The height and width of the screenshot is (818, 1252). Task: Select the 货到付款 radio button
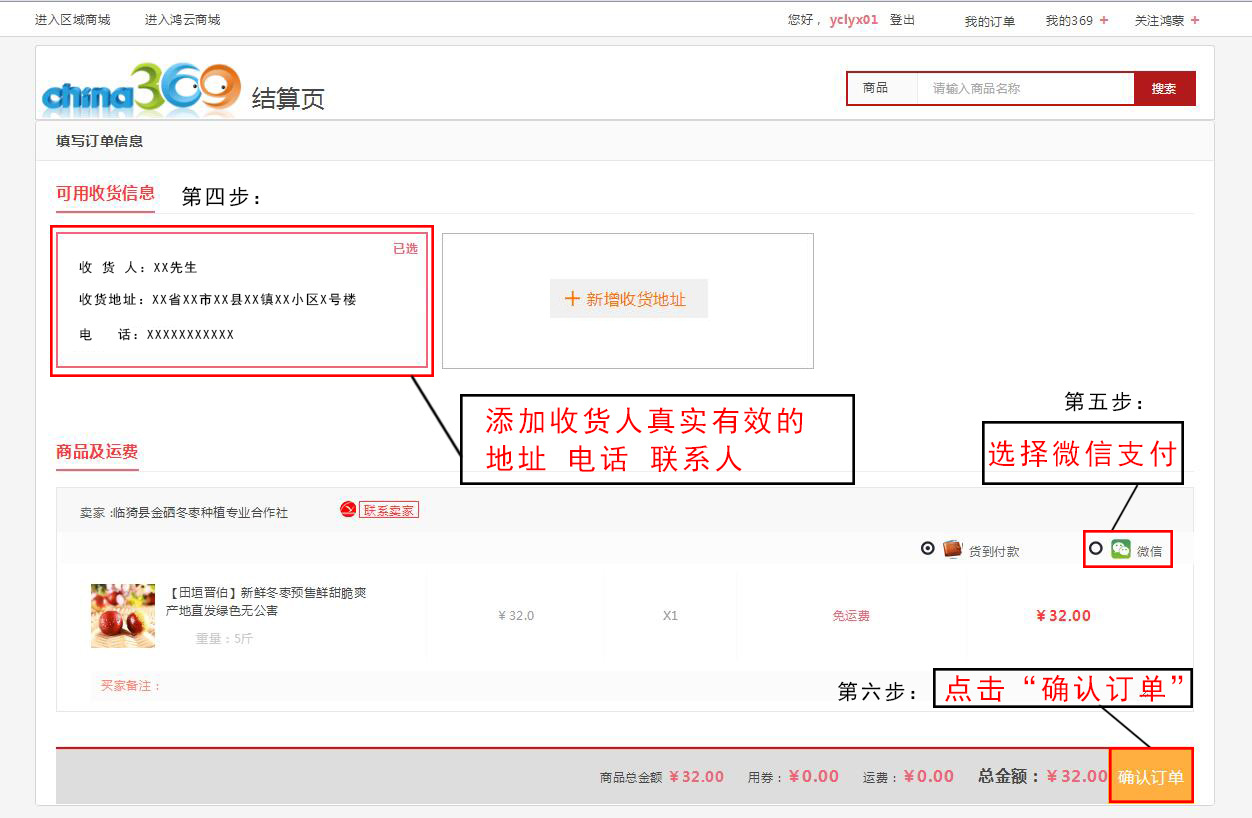927,548
